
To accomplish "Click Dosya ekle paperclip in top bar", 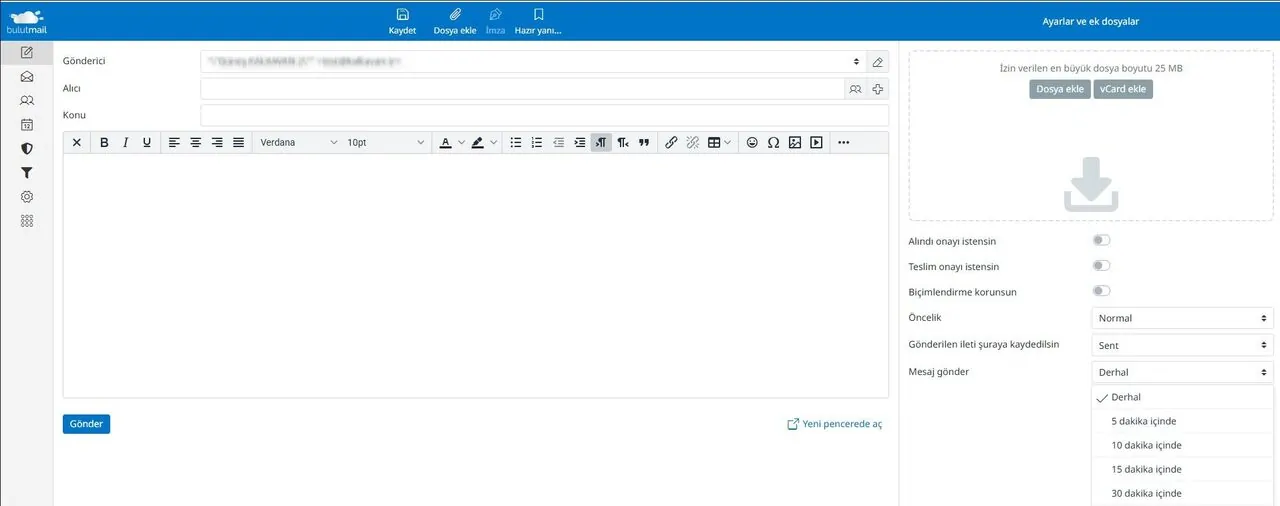I will coord(455,15).
